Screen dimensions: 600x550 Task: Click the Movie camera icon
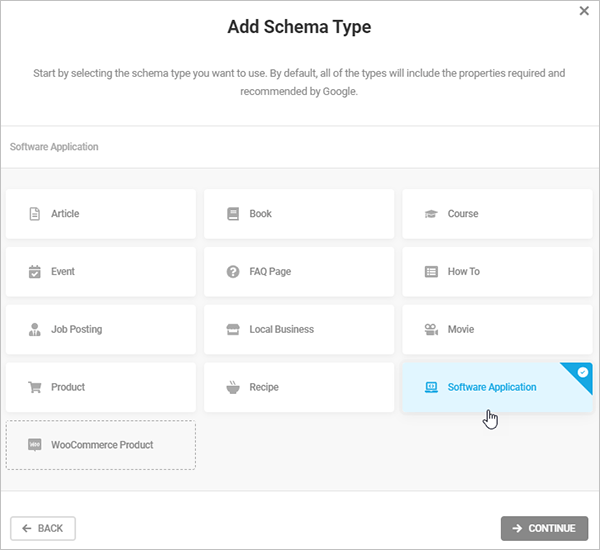431,330
